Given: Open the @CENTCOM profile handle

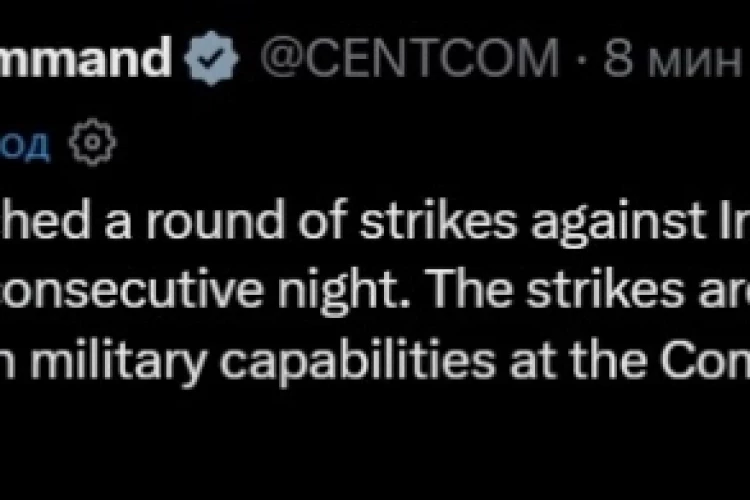Looking at the screenshot, I should tap(410, 58).
